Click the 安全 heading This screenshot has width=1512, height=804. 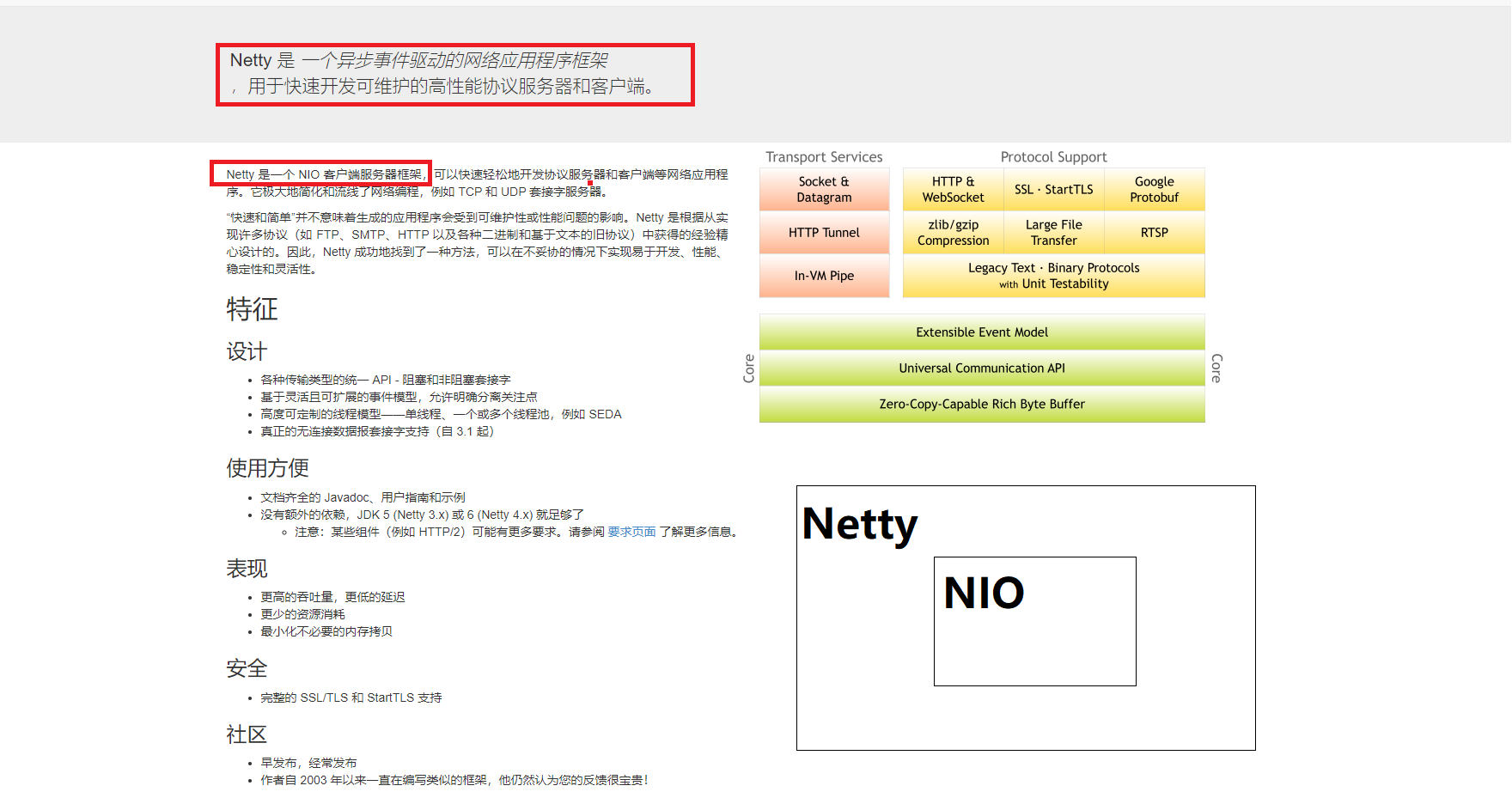[x=247, y=668]
